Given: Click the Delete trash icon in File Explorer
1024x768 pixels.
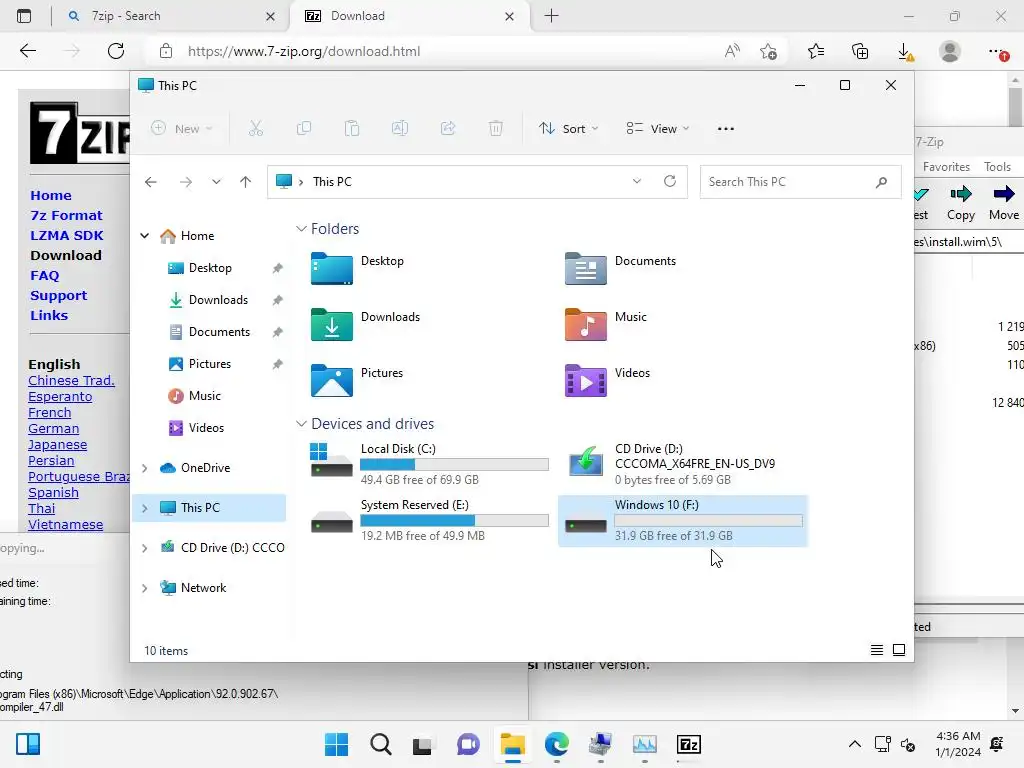Looking at the screenshot, I should [496, 129].
